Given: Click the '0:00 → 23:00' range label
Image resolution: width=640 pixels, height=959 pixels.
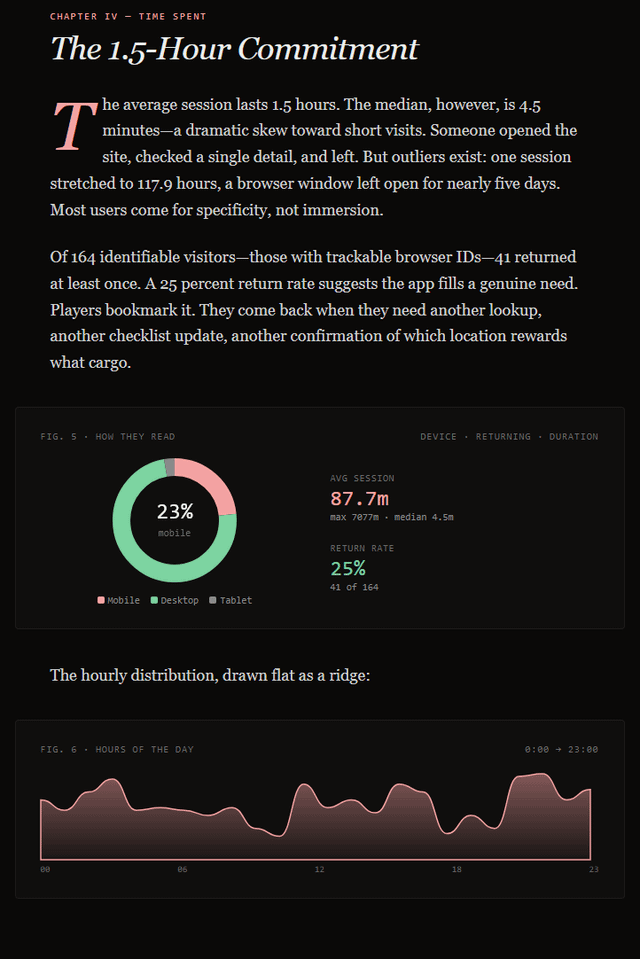Looking at the screenshot, I should pos(561,749).
